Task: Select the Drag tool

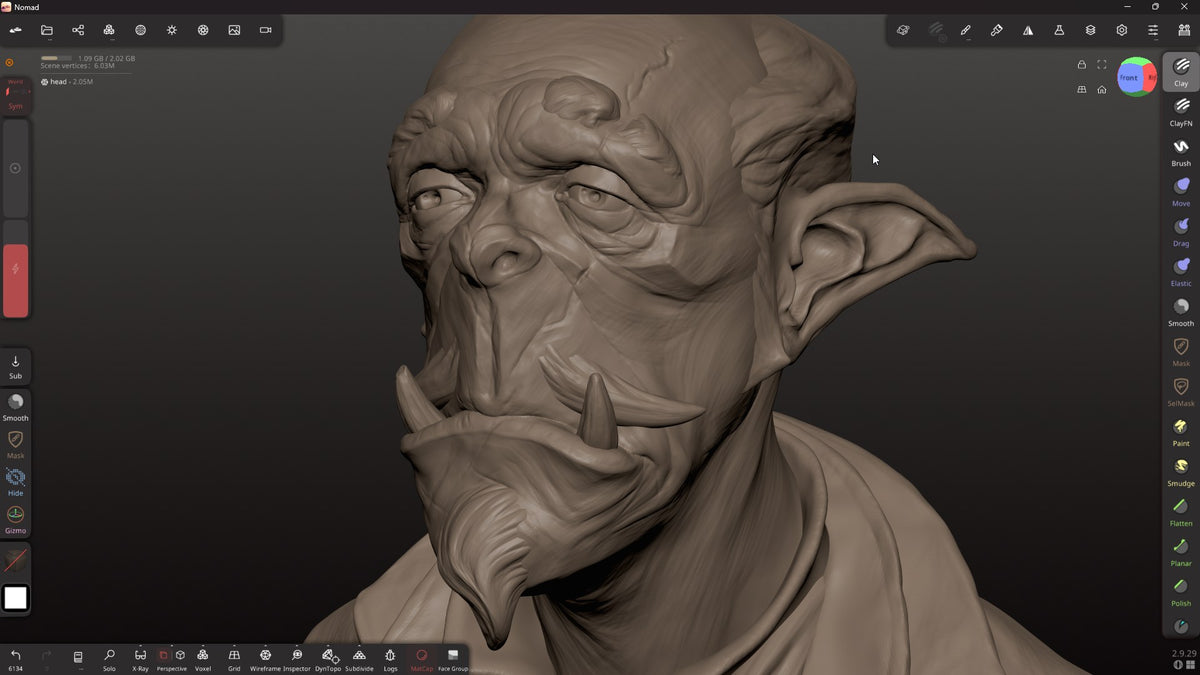Action: 1181,231
